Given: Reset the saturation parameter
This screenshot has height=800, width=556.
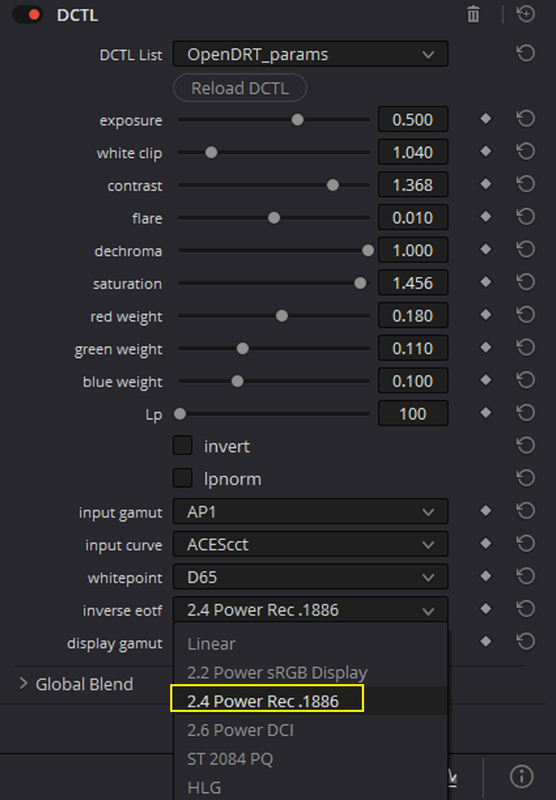Looking at the screenshot, I should pos(525,282).
